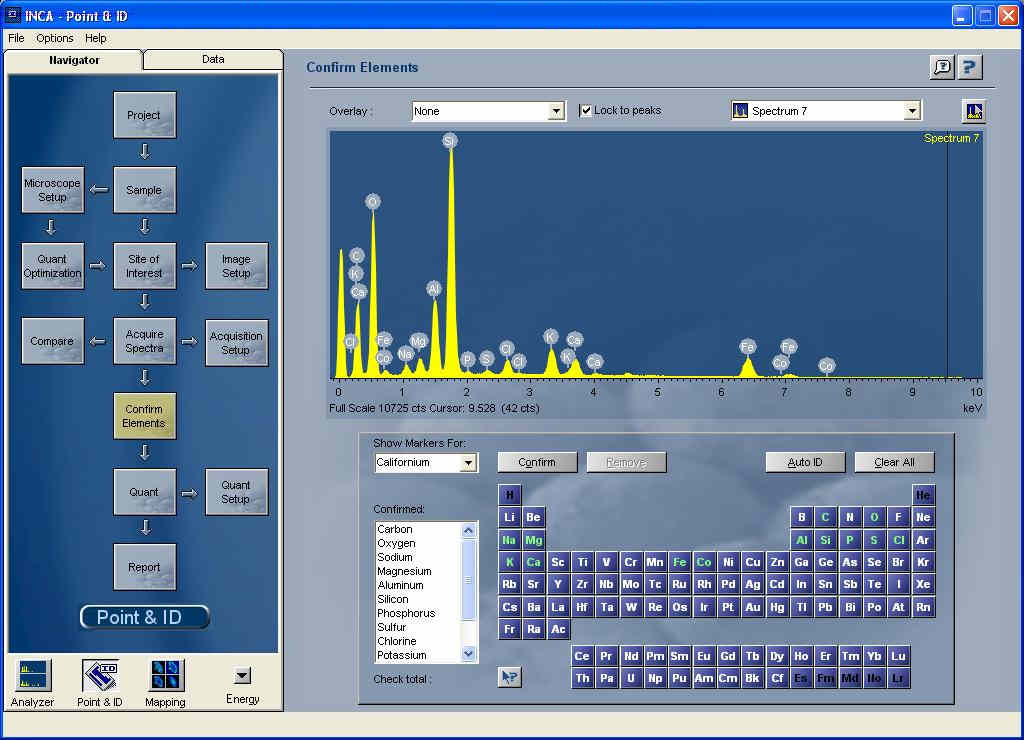
Task: Click the Confirmed list scrollbar down arrow
Action: [x=469, y=653]
